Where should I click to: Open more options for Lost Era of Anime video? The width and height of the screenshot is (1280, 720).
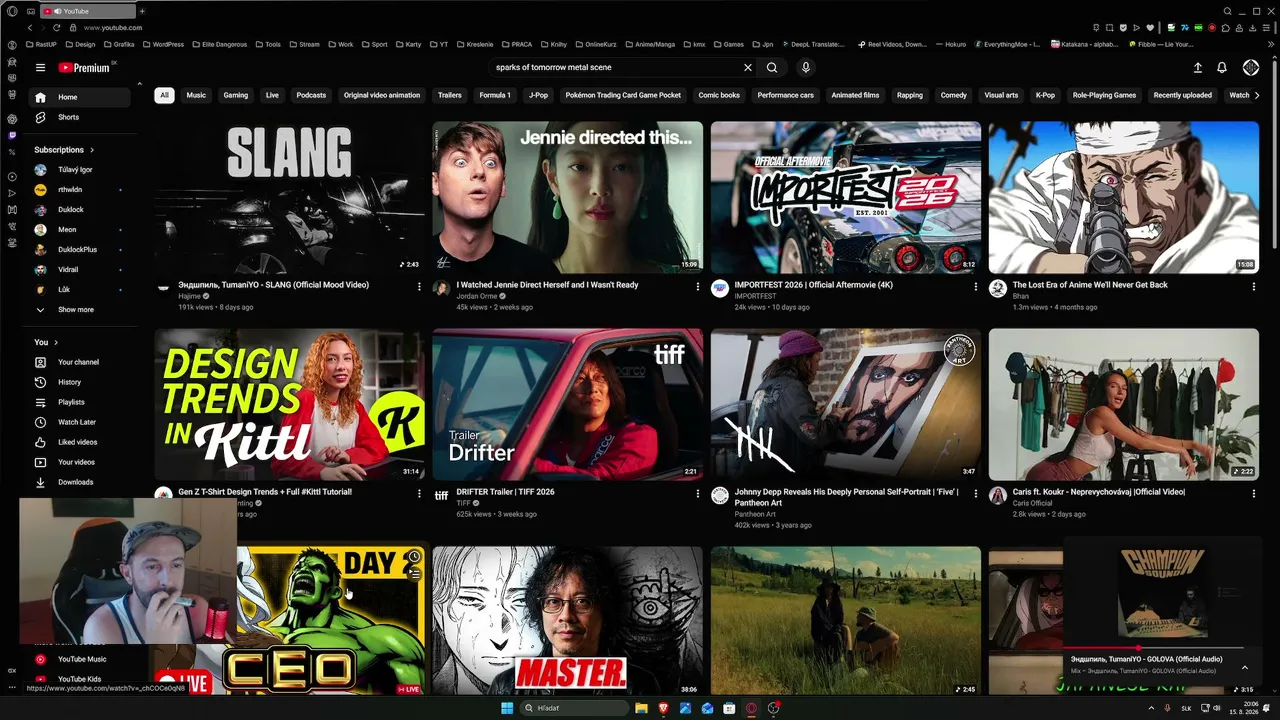coord(1253,287)
